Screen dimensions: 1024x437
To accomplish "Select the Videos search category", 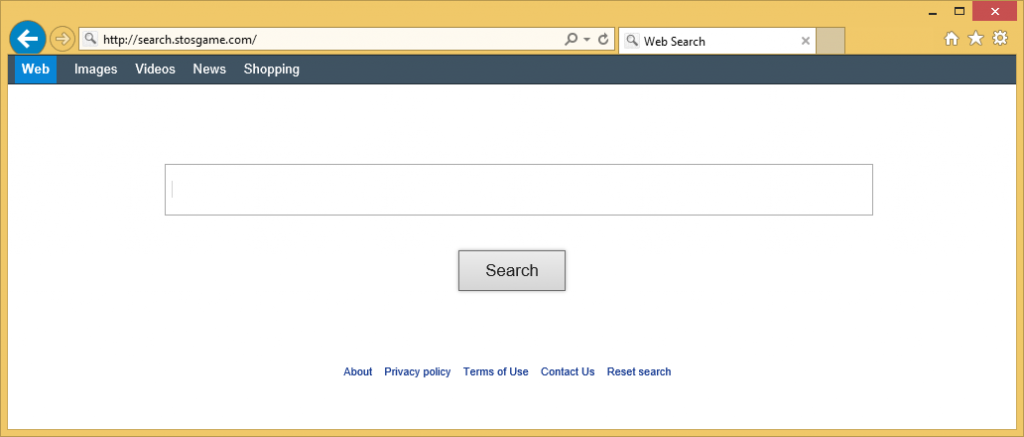I will pos(155,69).
